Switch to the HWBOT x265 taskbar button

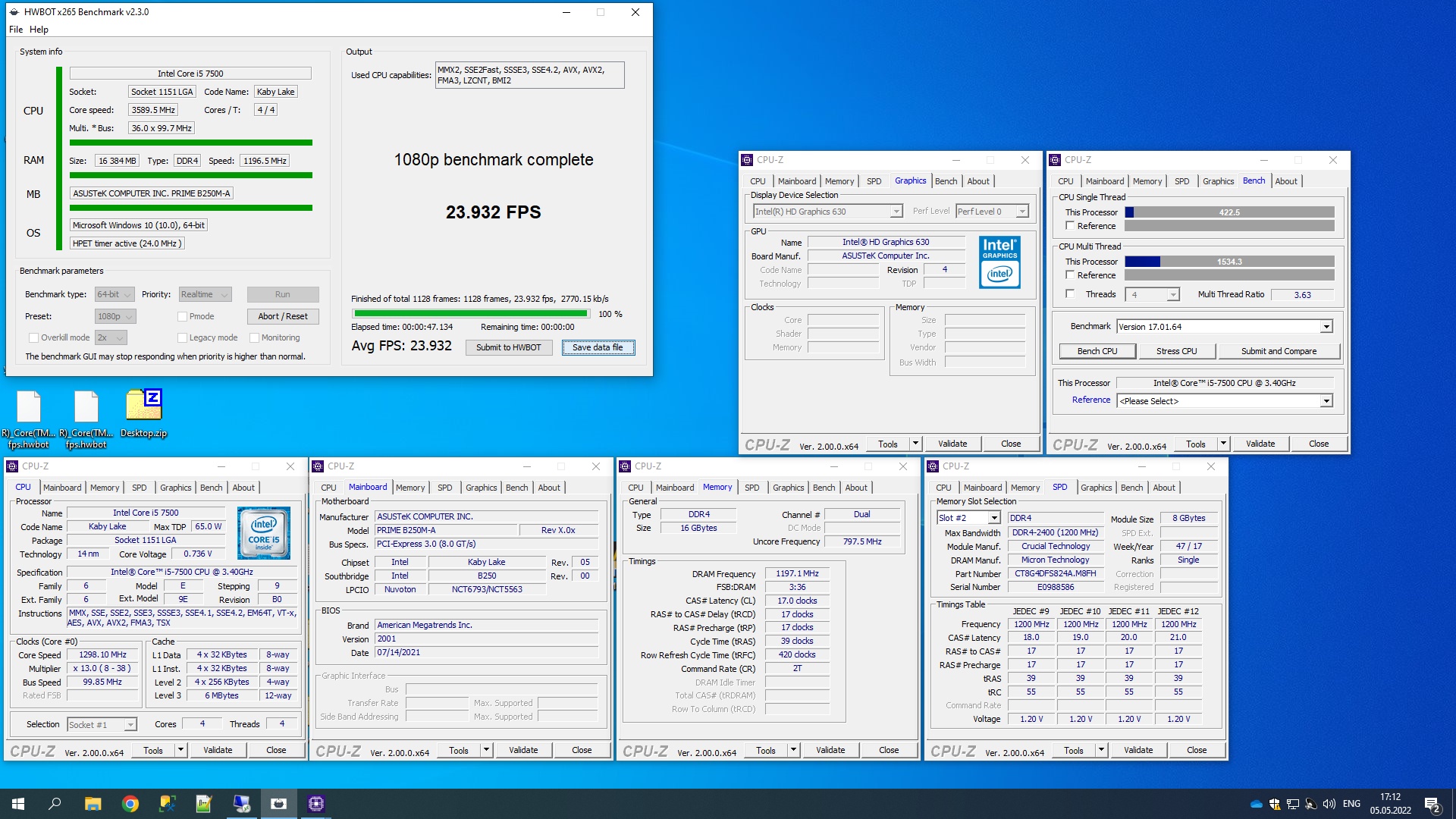(x=279, y=804)
